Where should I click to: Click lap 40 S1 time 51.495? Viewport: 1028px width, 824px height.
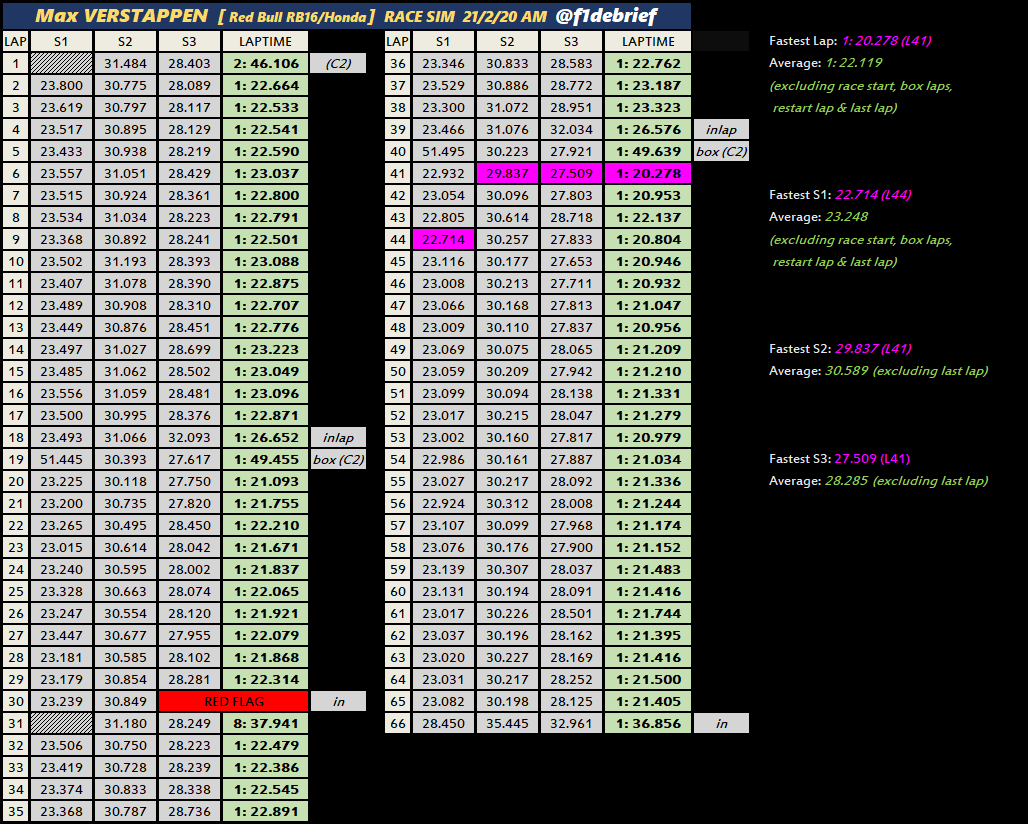[443, 151]
